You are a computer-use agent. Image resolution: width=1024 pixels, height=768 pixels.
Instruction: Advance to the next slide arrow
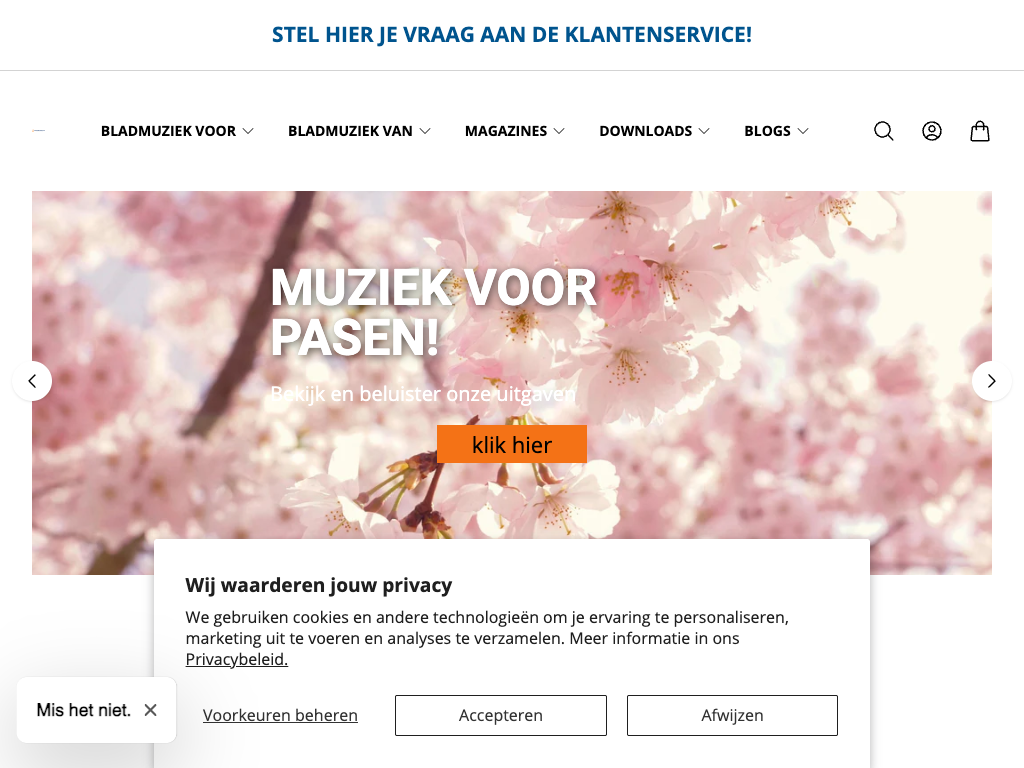[x=991, y=381]
